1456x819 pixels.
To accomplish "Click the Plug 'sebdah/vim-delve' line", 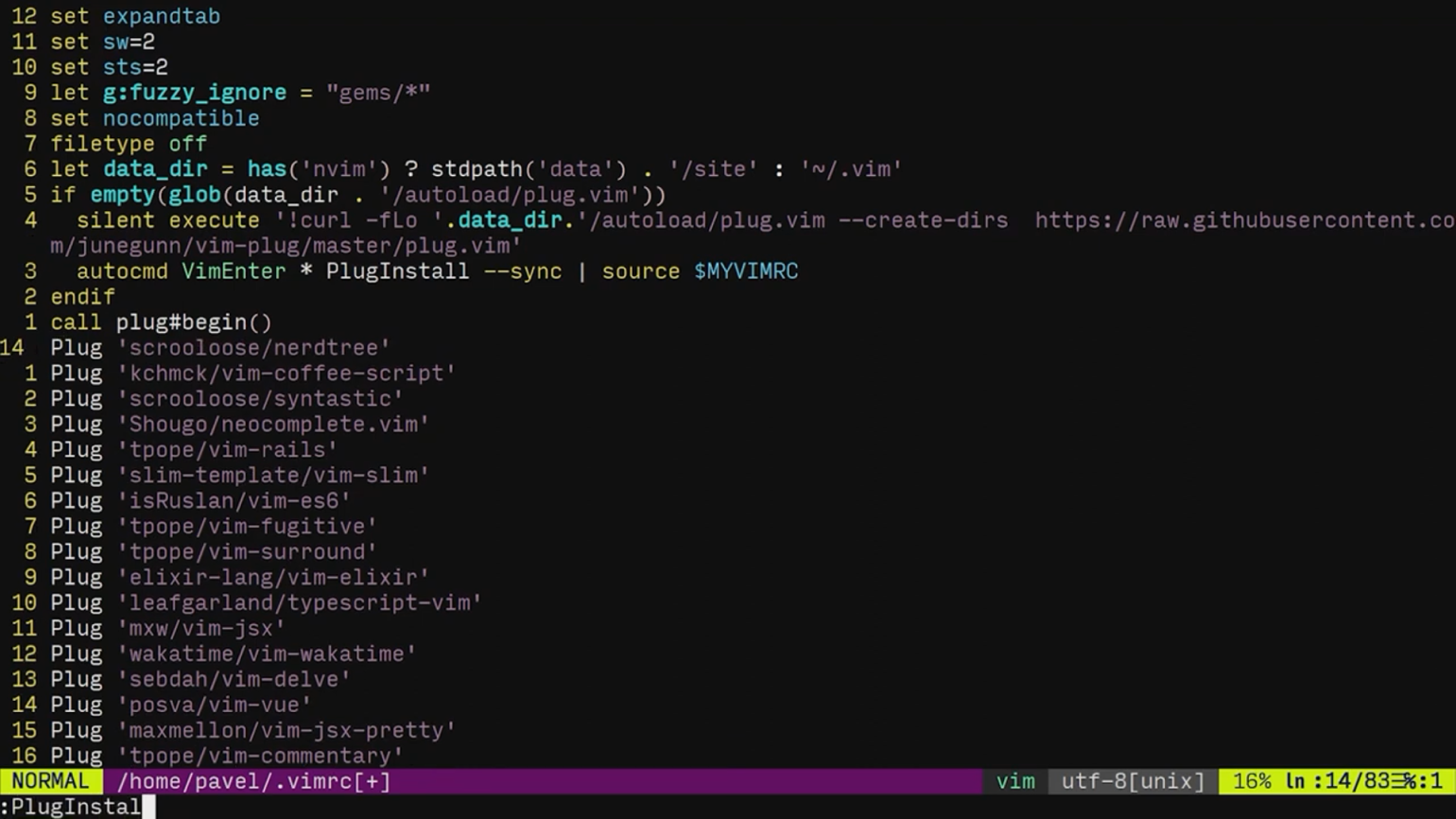I will tap(200, 680).
